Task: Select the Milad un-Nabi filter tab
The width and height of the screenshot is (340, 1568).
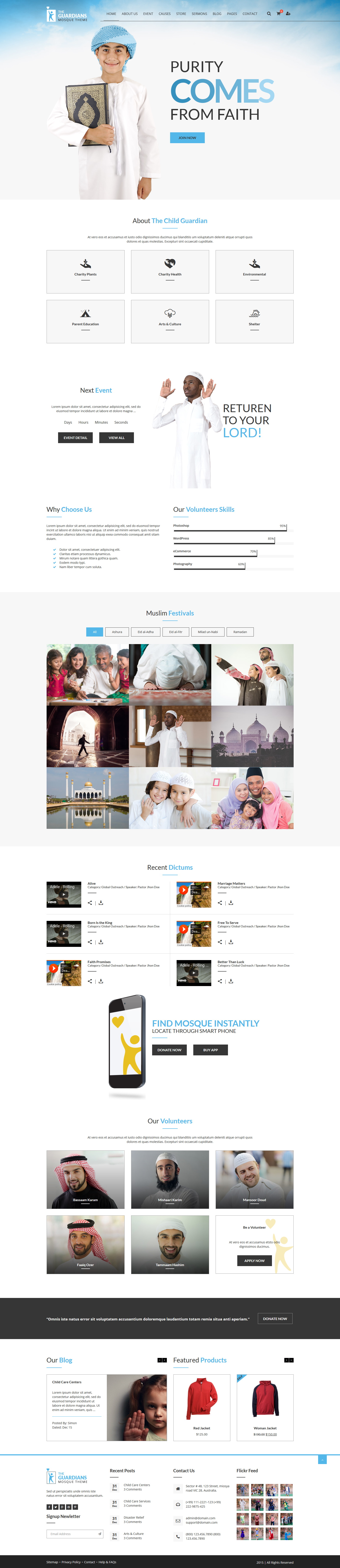Action: tap(208, 632)
